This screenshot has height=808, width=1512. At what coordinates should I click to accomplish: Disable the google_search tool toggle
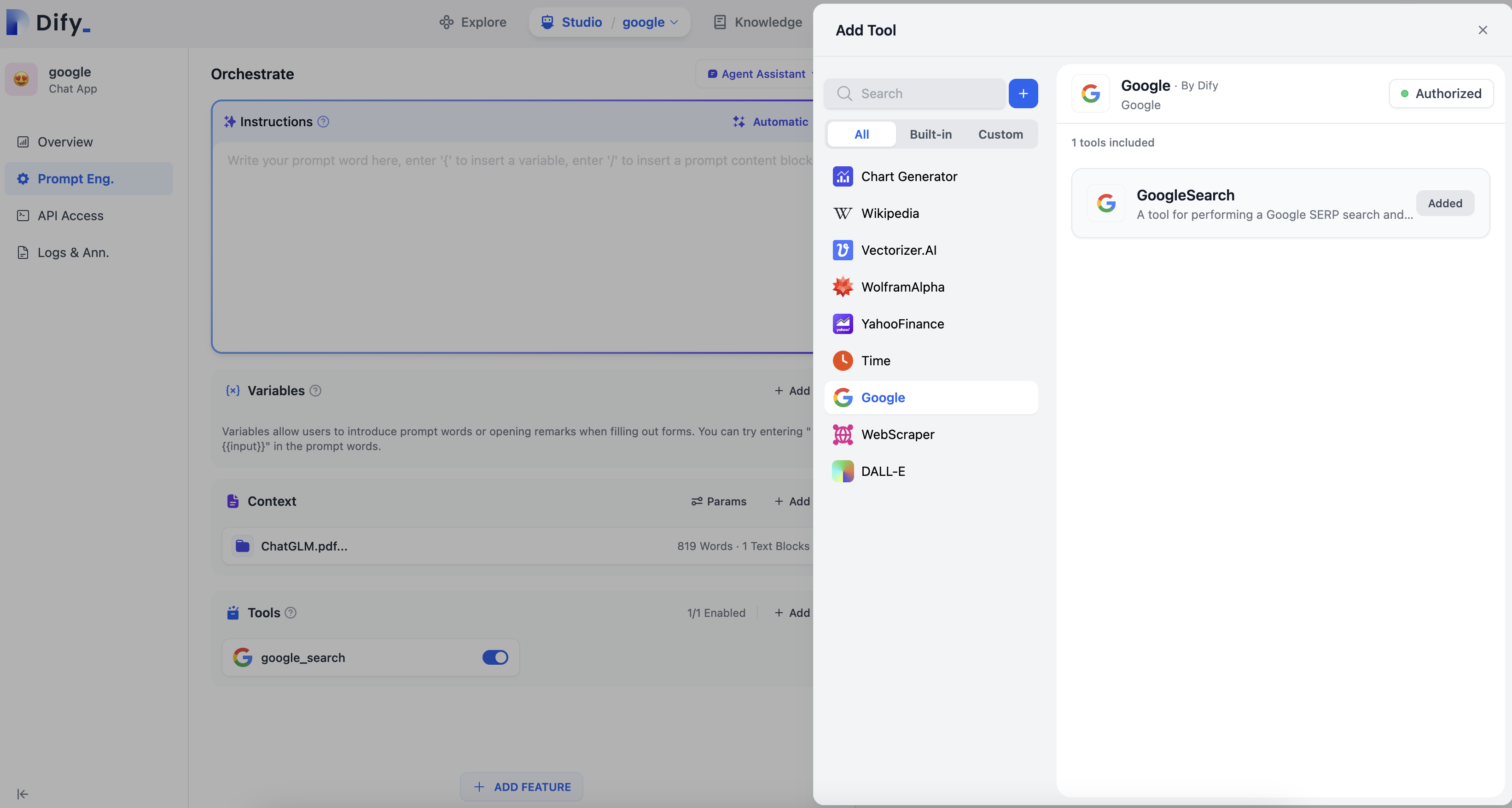click(495, 657)
